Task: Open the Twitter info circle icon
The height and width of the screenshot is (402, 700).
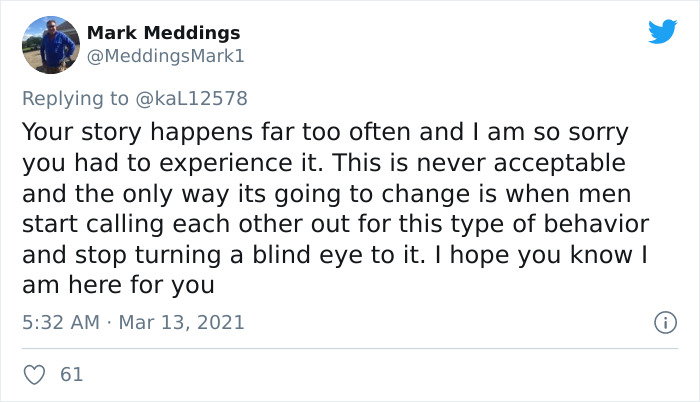Action: click(x=660, y=323)
